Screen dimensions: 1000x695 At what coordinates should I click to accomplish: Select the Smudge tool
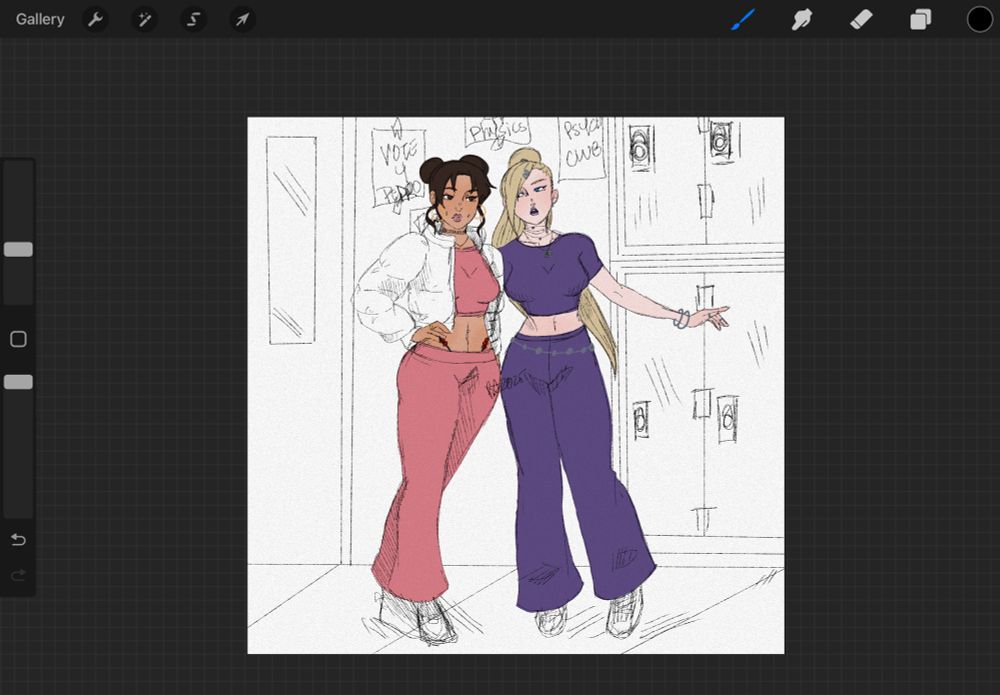pyautogui.click(x=802, y=19)
